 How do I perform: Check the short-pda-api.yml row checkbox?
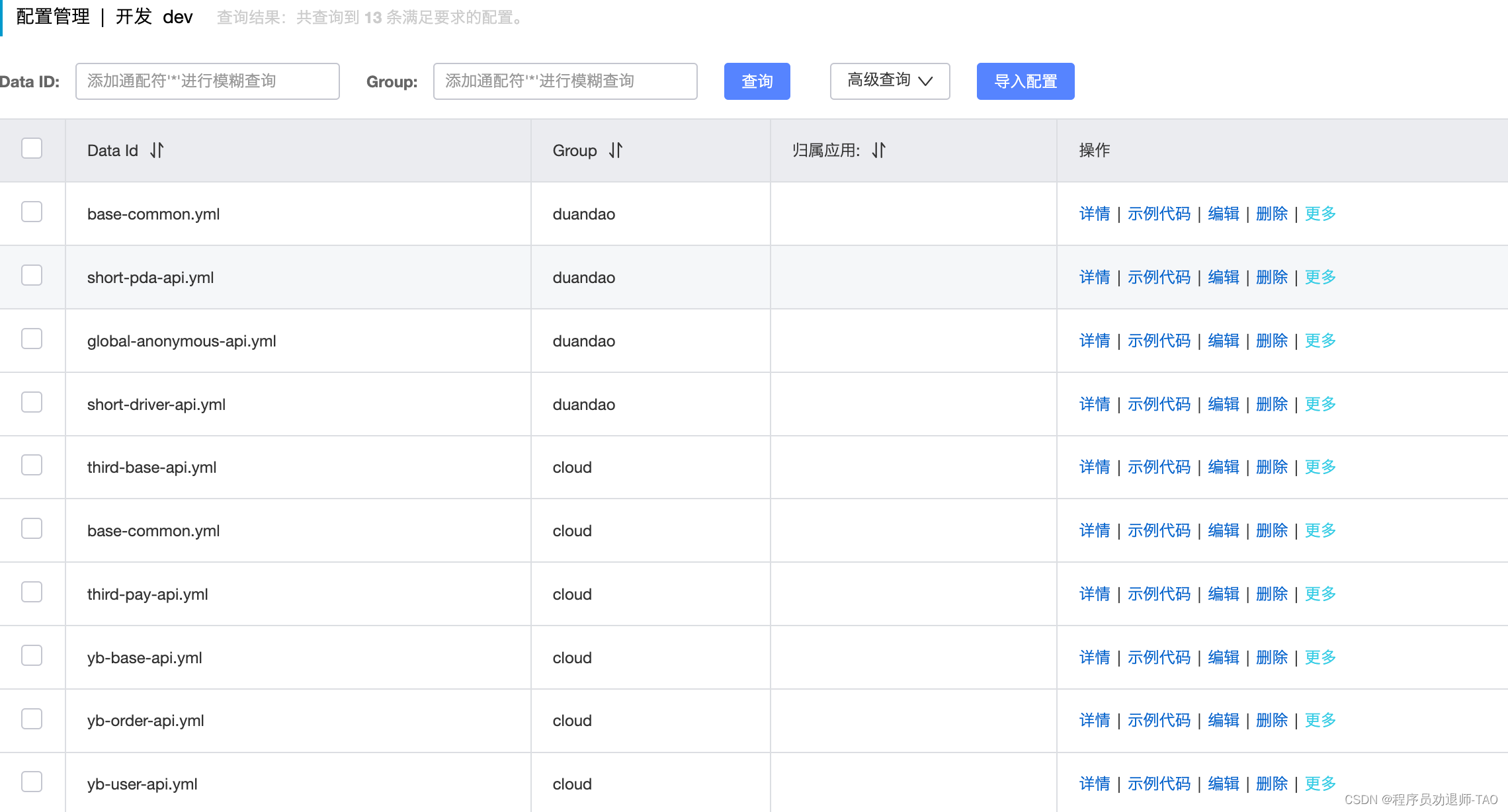click(32, 275)
